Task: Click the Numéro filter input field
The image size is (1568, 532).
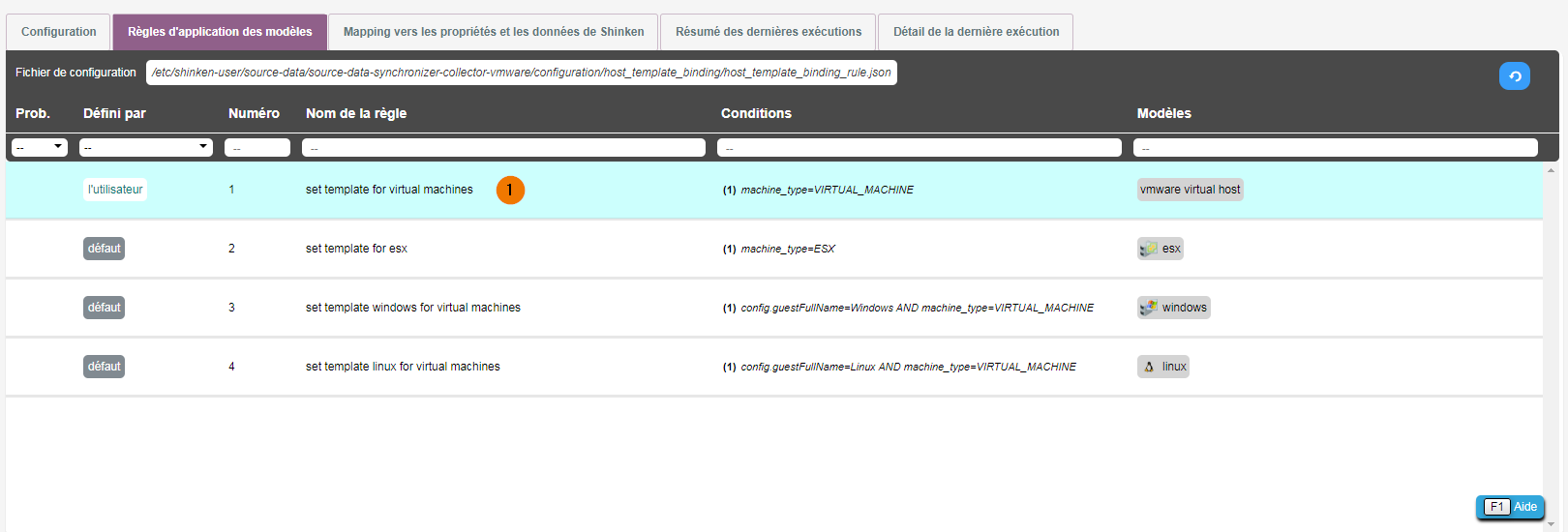Action: 257,148
